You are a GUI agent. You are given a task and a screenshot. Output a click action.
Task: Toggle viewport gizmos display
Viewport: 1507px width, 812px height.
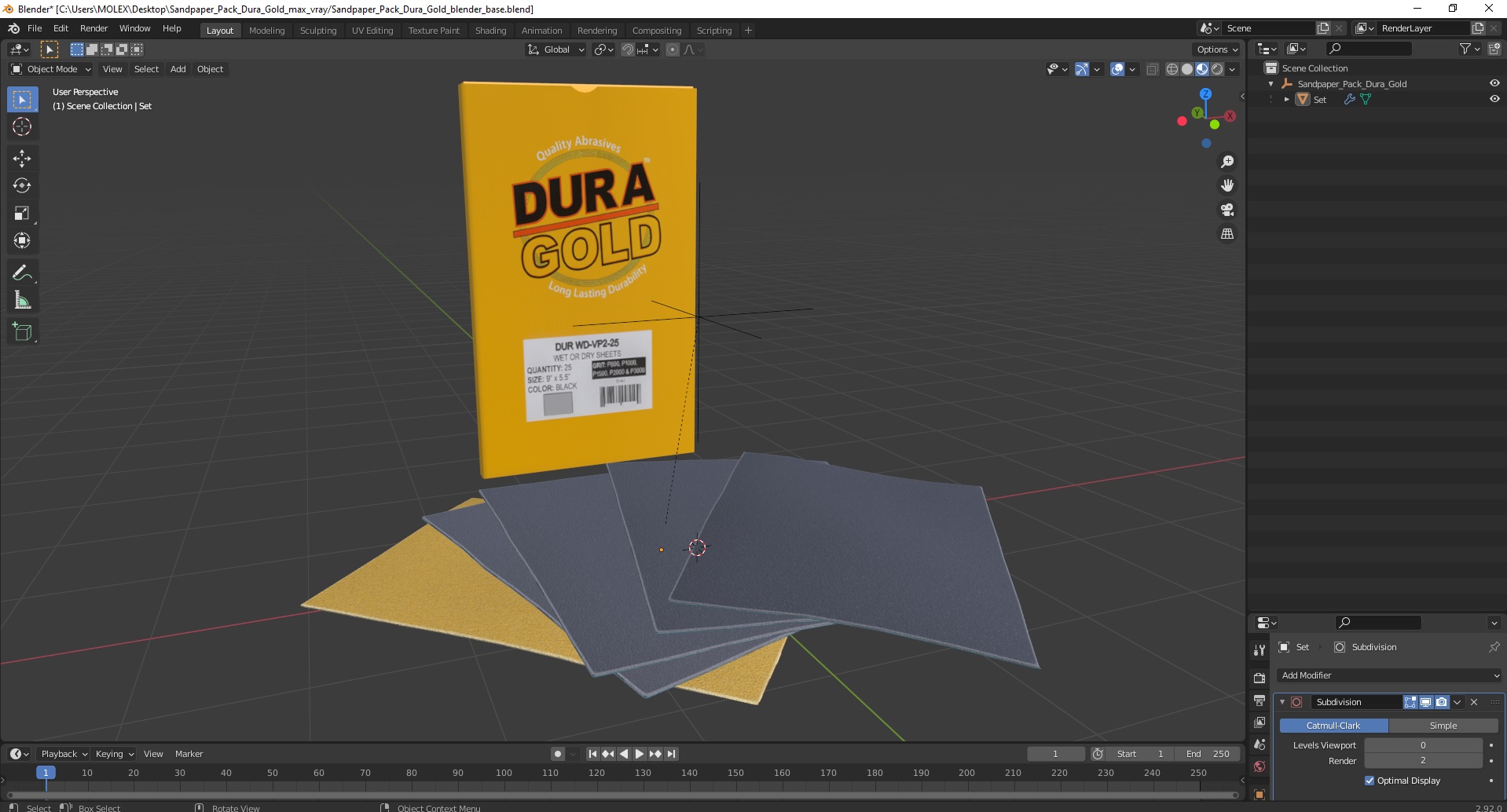(x=1082, y=69)
